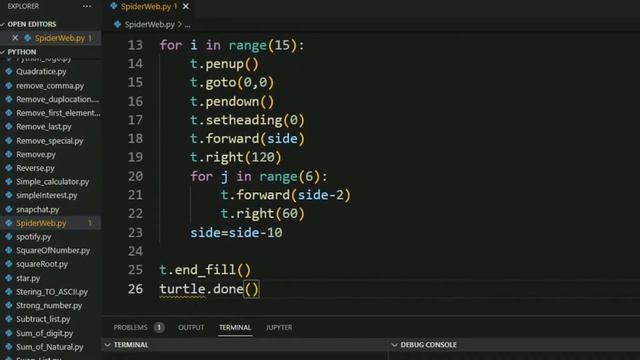Collapse the TERMINAL section header
The image size is (640, 360).
point(127,345)
